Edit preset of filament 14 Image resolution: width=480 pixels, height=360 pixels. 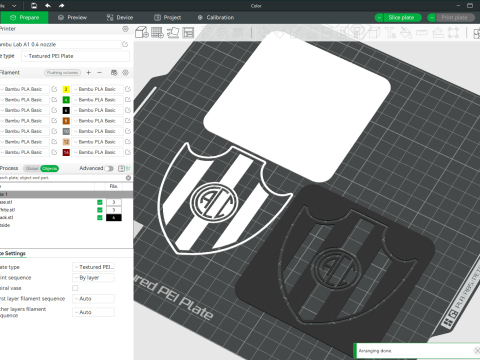click(x=128, y=152)
